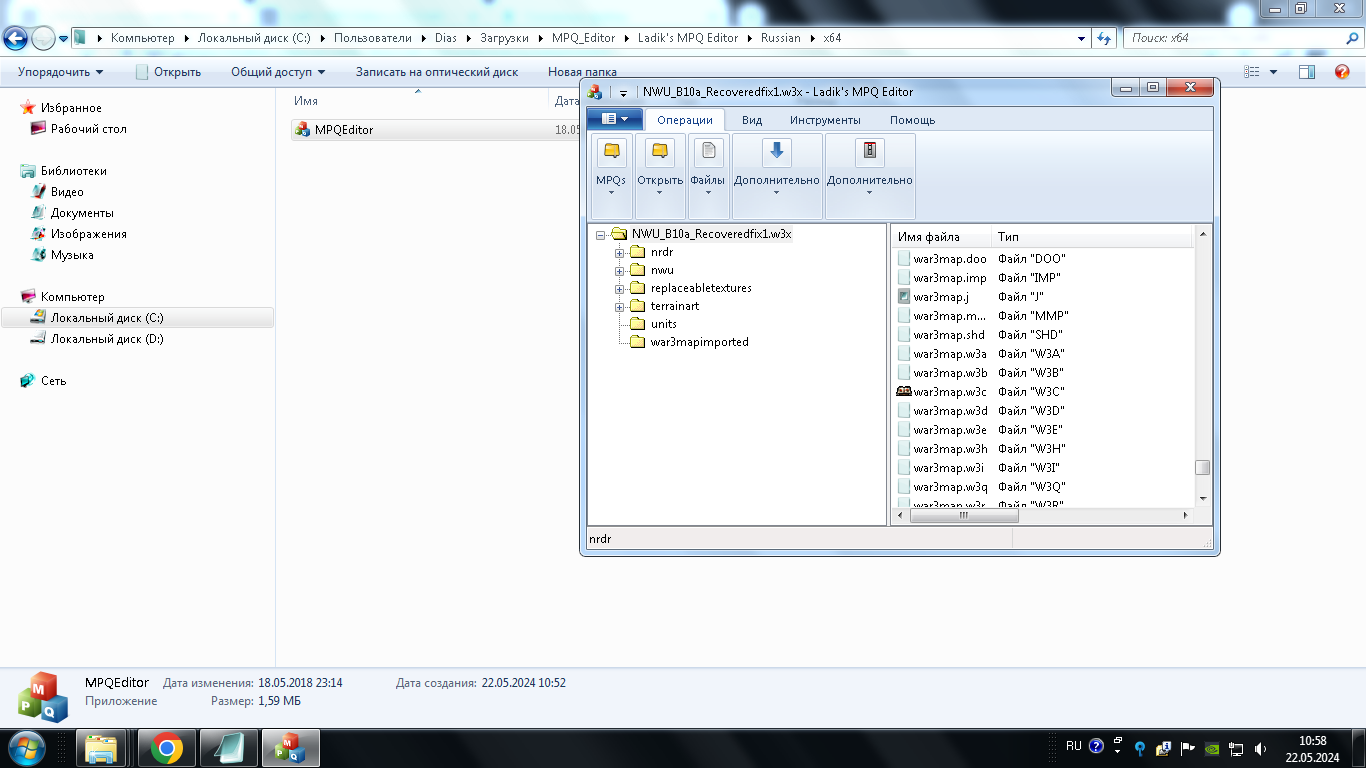The width and height of the screenshot is (1366, 768).
Task: Switch to the Помощь ribbon tab
Action: pos(913,120)
